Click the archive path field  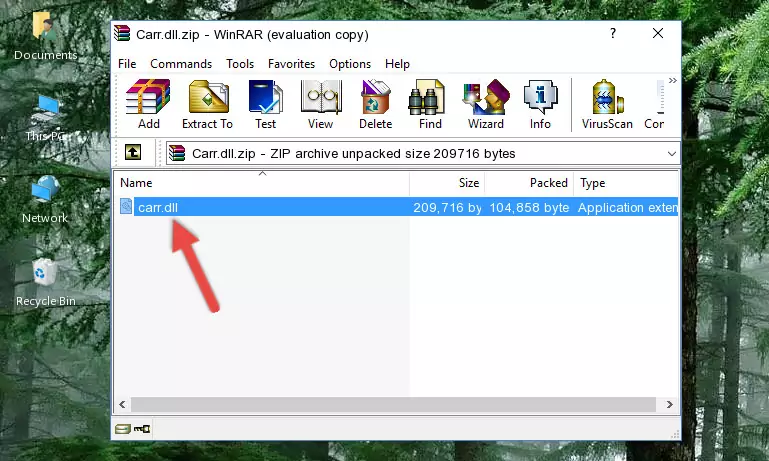tap(423, 154)
